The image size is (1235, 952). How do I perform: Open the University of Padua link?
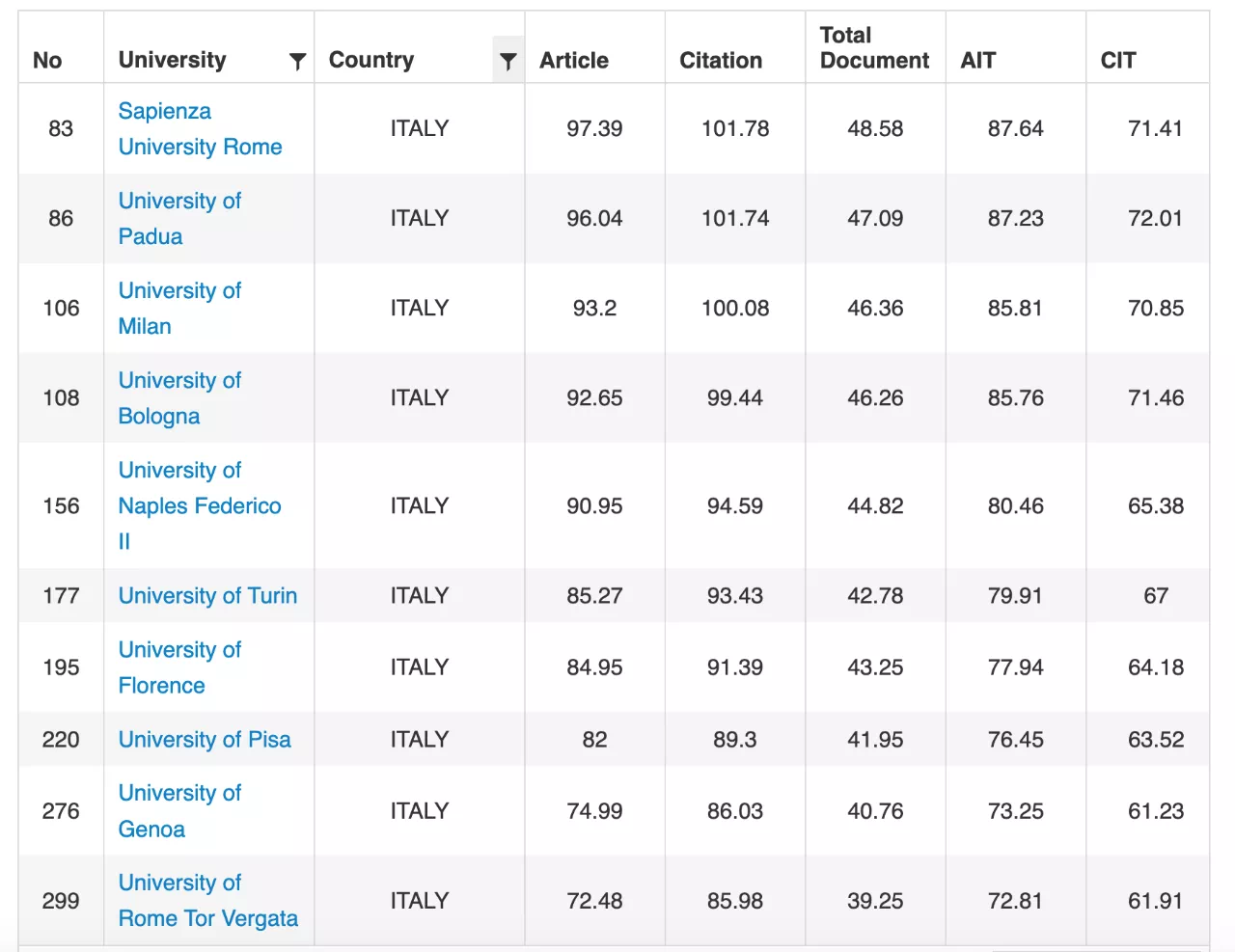coord(179,218)
